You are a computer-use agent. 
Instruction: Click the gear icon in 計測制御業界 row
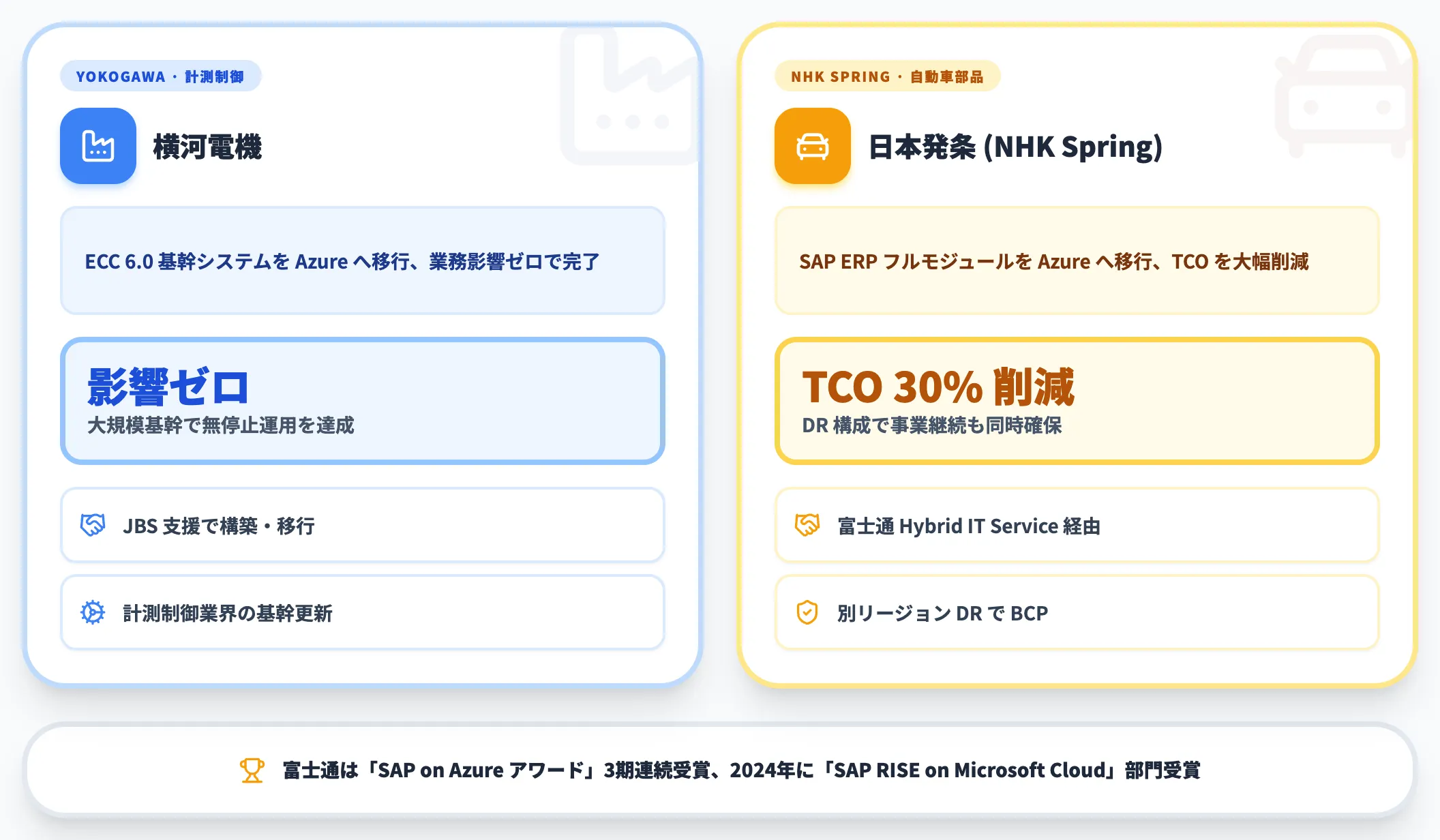93,612
